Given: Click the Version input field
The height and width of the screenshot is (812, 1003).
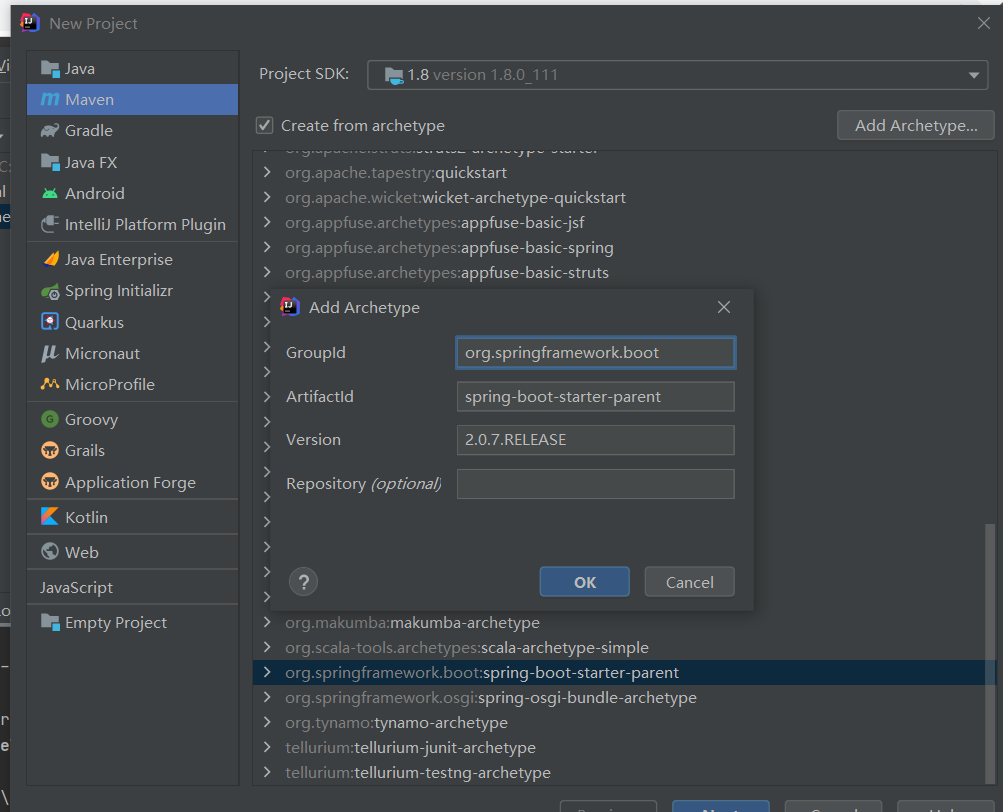Looking at the screenshot, I should (596, 440).
